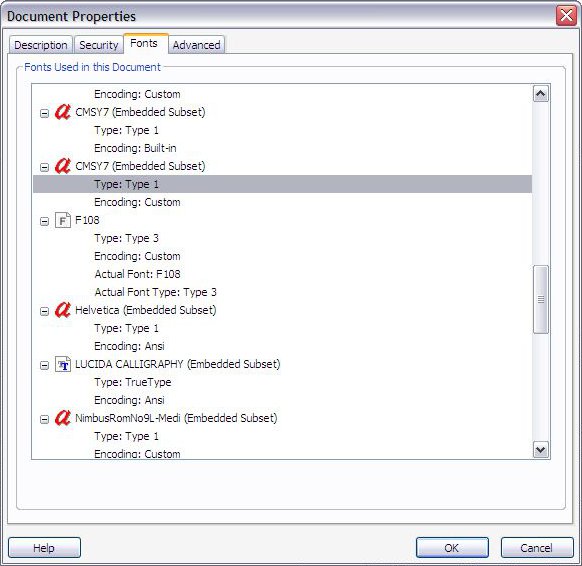
Task: Open Help for document properties
Action: tap(44, 547)
